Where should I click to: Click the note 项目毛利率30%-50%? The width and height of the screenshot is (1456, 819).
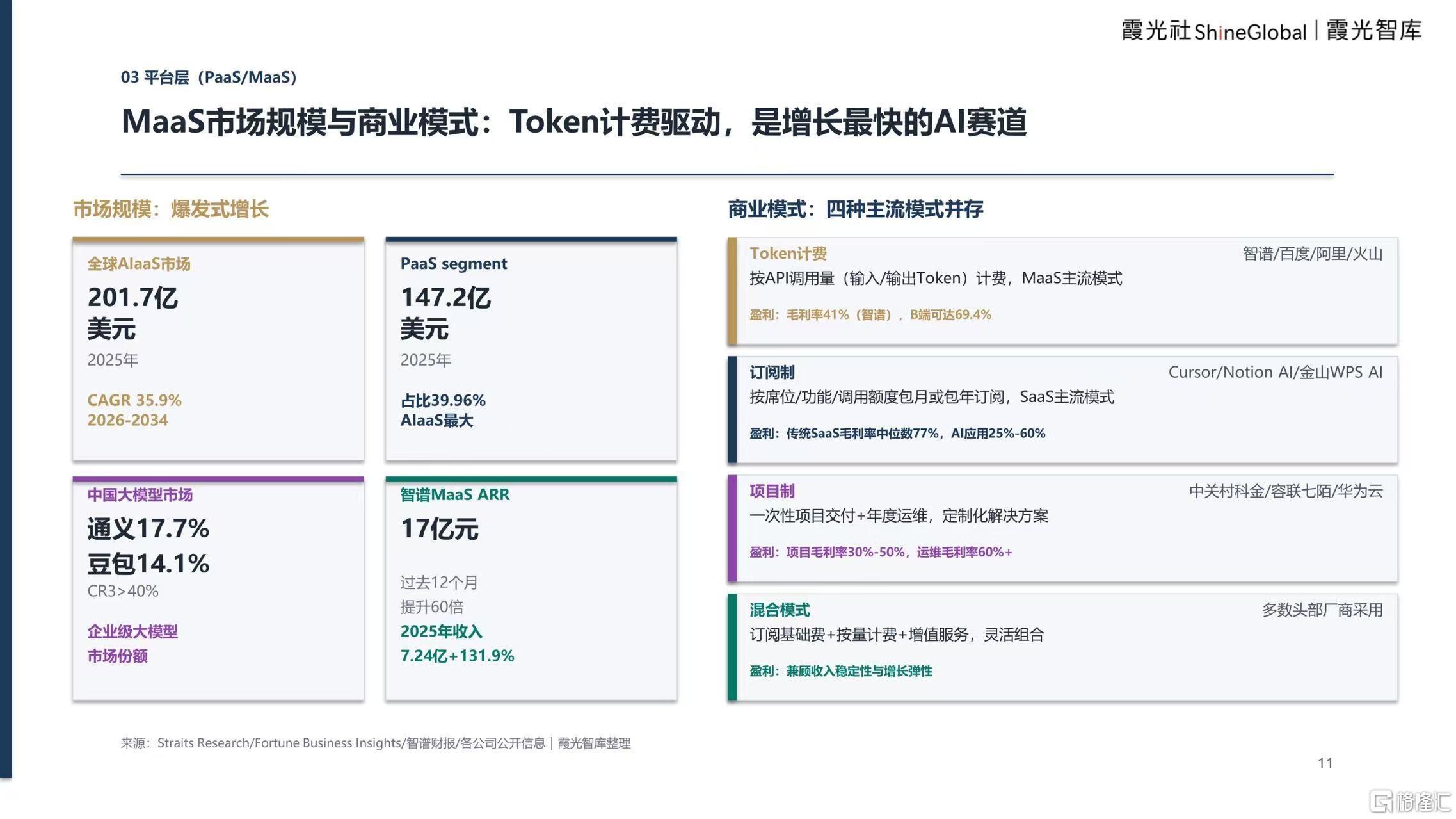point(845,553)
